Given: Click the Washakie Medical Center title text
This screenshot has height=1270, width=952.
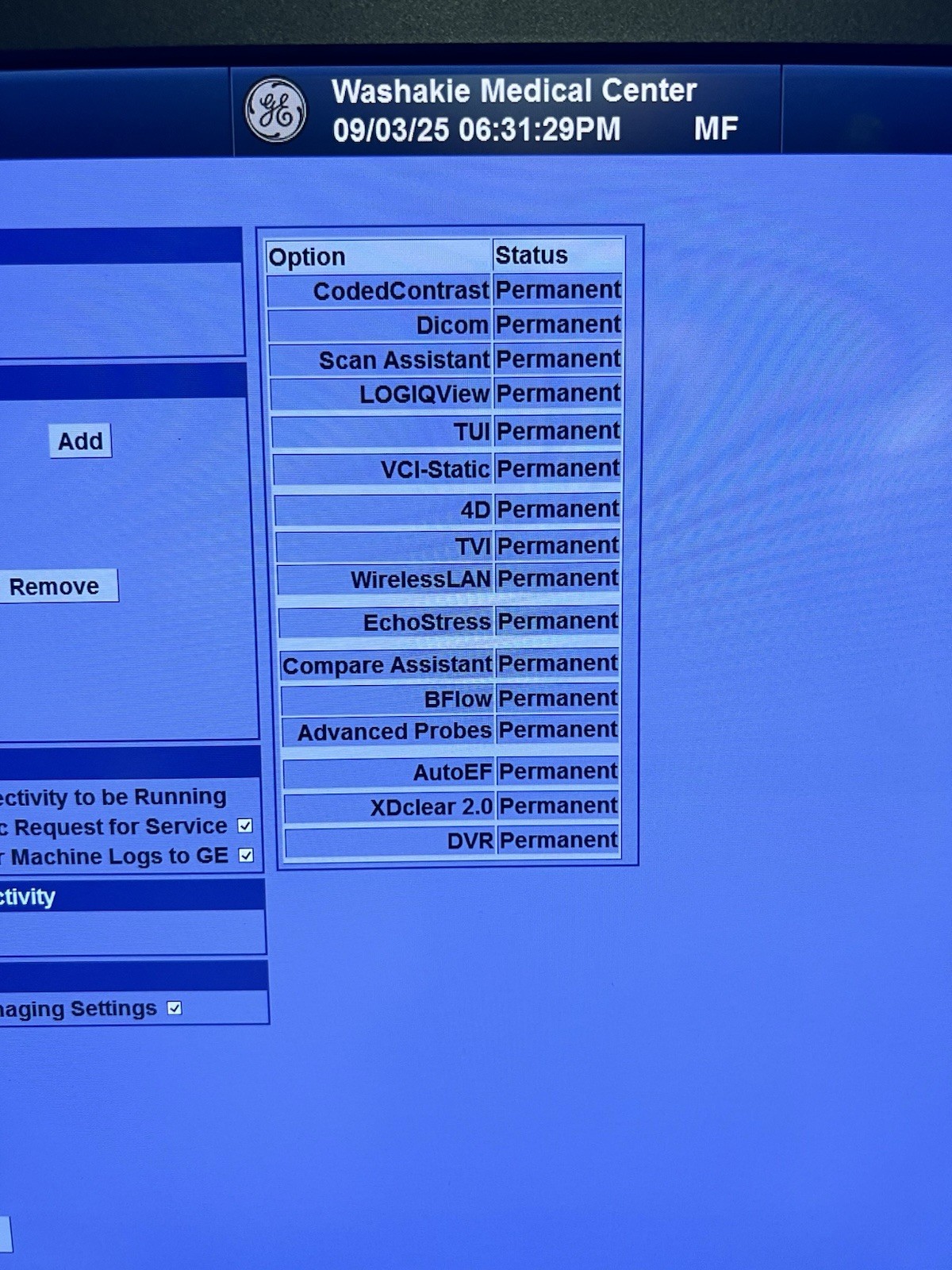Looking at the screenshot, I should [514, 90].
